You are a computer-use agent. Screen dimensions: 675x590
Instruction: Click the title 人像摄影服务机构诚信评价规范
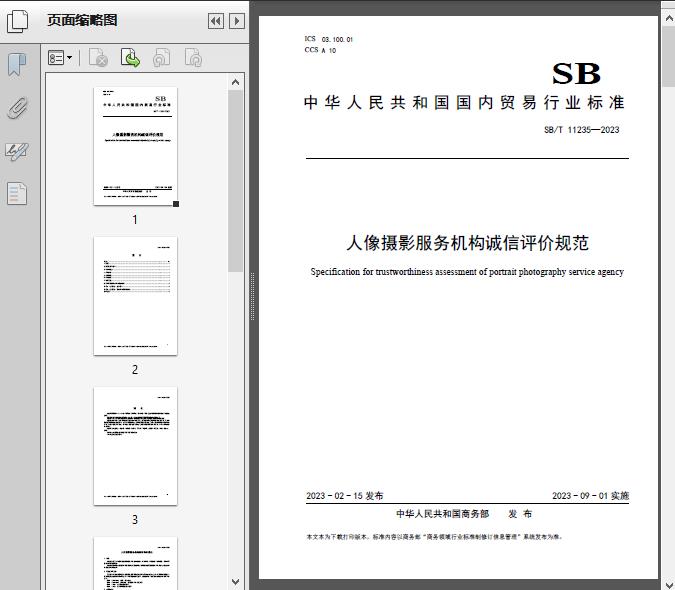468,243
